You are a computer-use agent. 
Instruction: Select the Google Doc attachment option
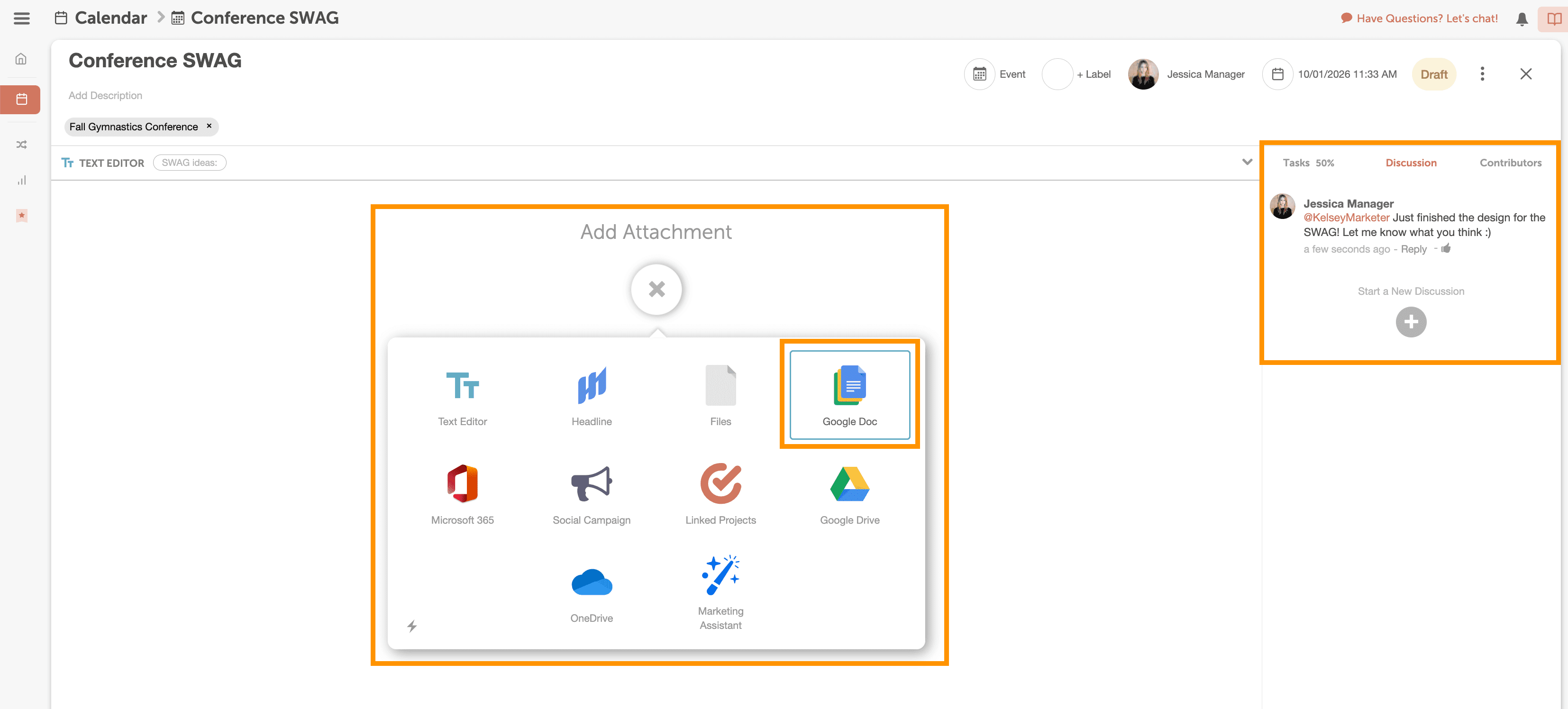coord(849,394)
